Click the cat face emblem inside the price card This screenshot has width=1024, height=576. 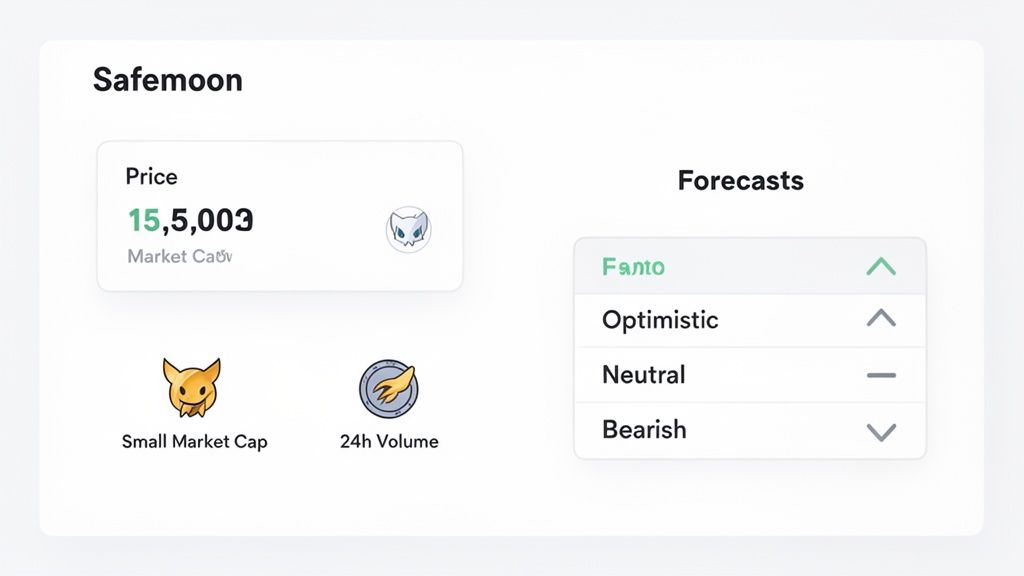pos(408,229)
